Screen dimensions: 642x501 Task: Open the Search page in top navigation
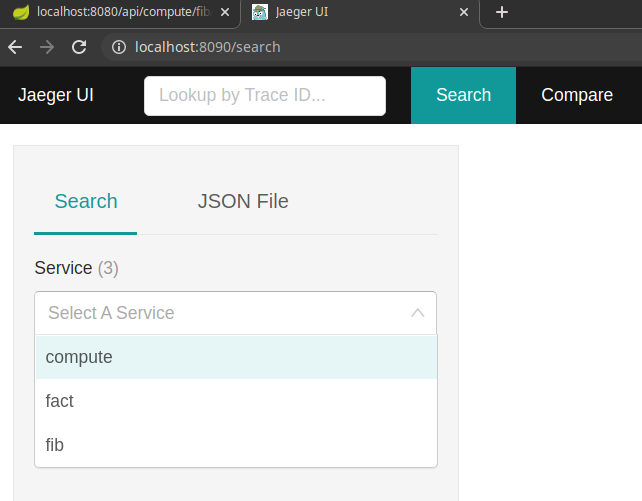pos(463,95)
